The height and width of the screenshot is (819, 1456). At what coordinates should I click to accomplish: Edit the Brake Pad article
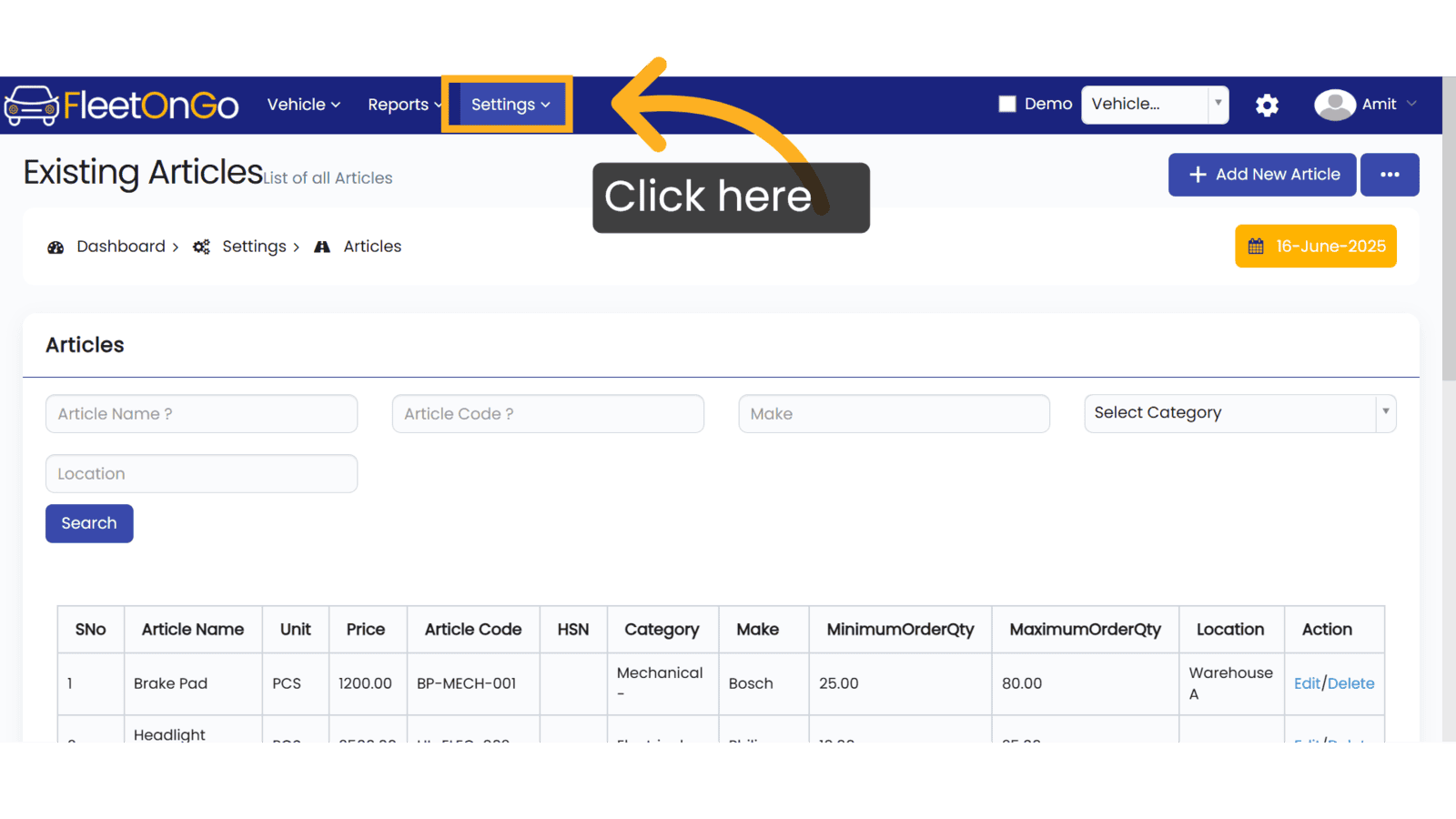tap(1307, 683)
